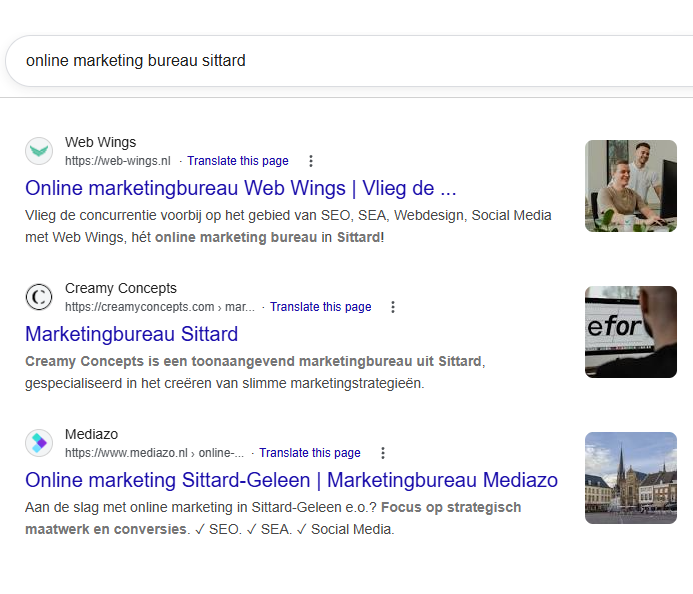The image size is (693, 594).
Task: Open 'Online marketingbureau Web Wings' result title
Action: (x=240, y=188)
